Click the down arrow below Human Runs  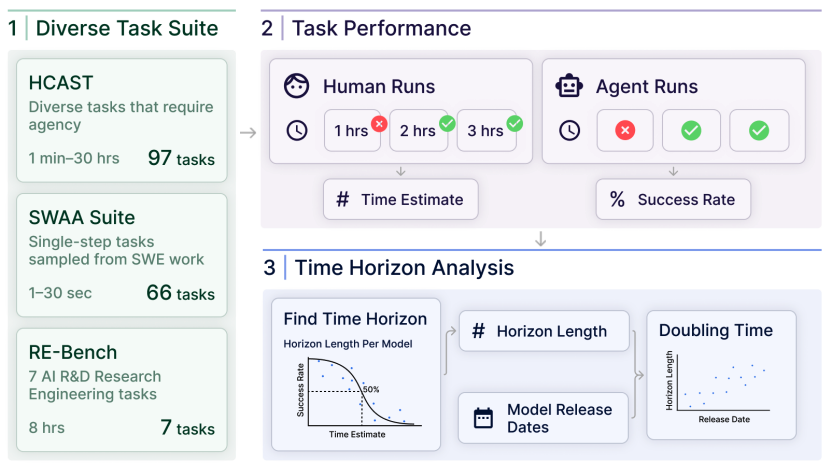click(400, 170)
